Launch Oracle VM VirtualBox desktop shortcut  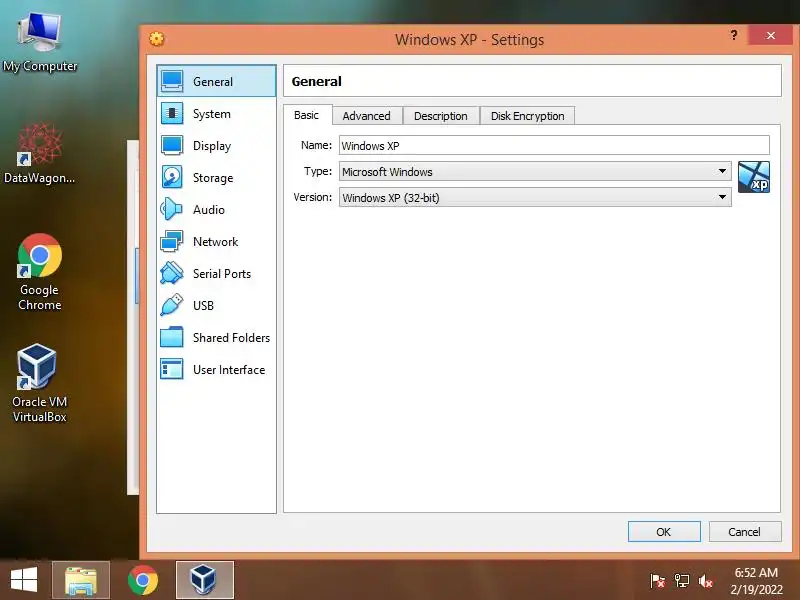39,383
